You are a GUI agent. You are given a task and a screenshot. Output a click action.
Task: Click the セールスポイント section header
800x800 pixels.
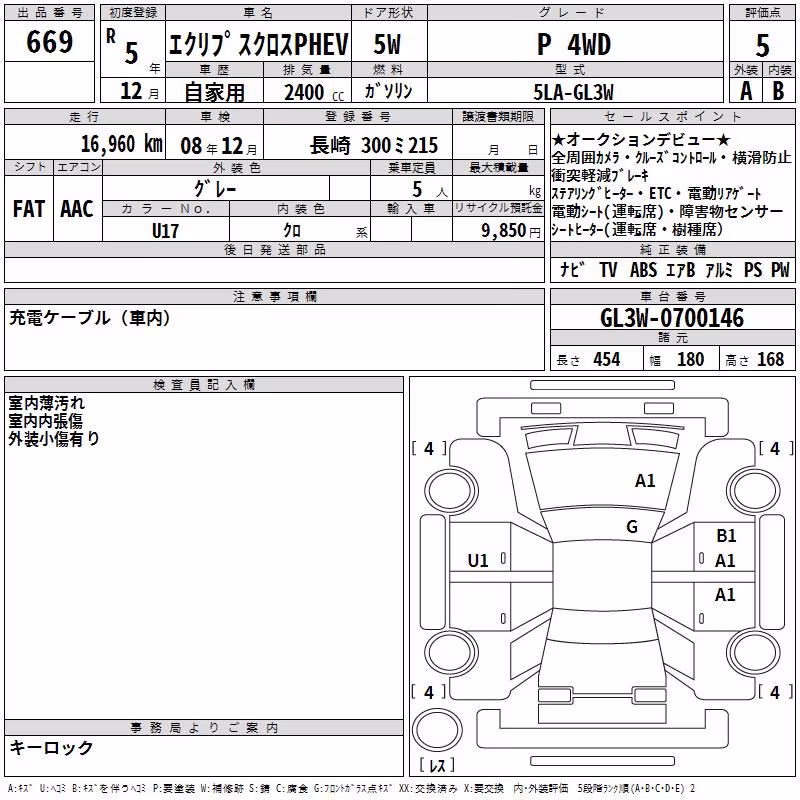pyautogui.click(x=672, y=116)
